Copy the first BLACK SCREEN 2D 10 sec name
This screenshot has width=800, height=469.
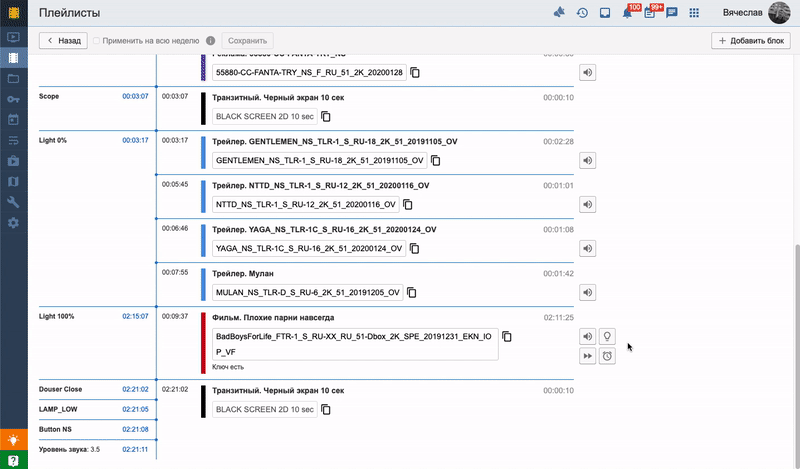pyautogui.click(x=326, y=116)
